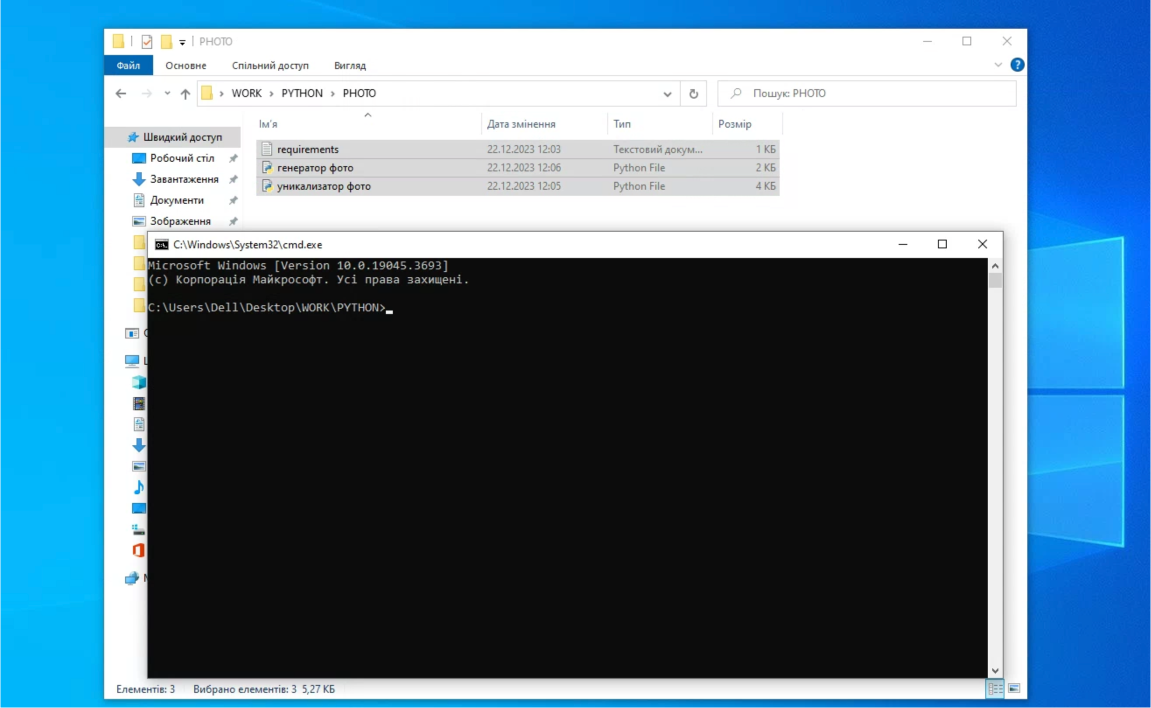Click the local disk drive icon in sidebar
The image size is (1151, 708).
(x=139, y=529)
